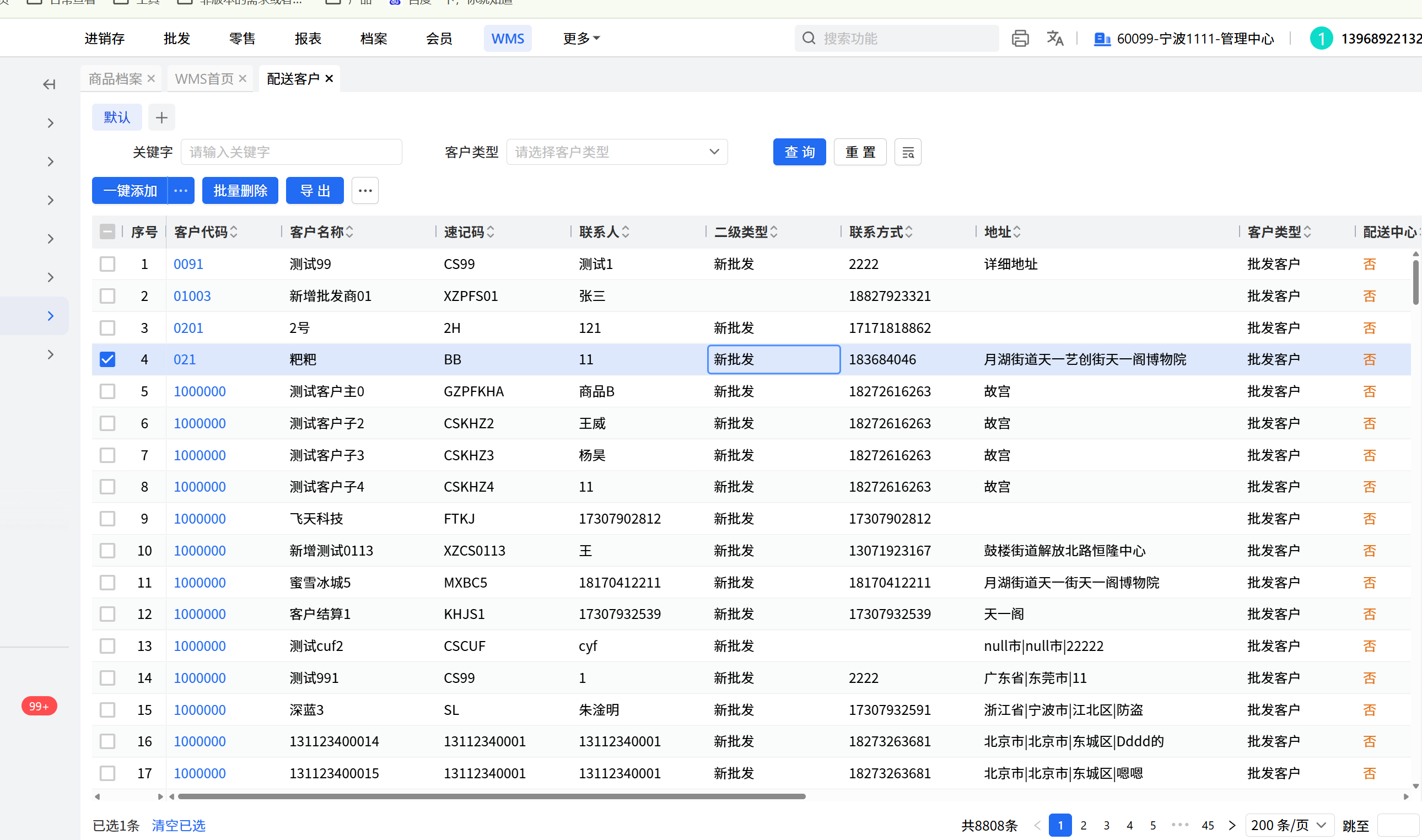Open the ellipsis menu beside 一键添加
The width and height of the screenshot is (1422, 840).
181,191
